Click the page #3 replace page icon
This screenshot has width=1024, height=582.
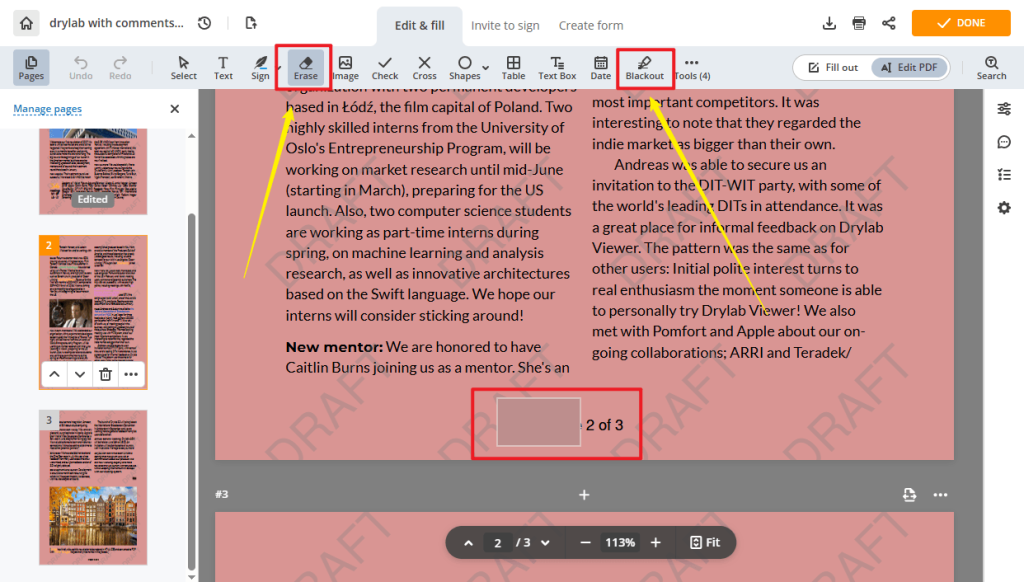pyautogui.click(x=909, y=494)
